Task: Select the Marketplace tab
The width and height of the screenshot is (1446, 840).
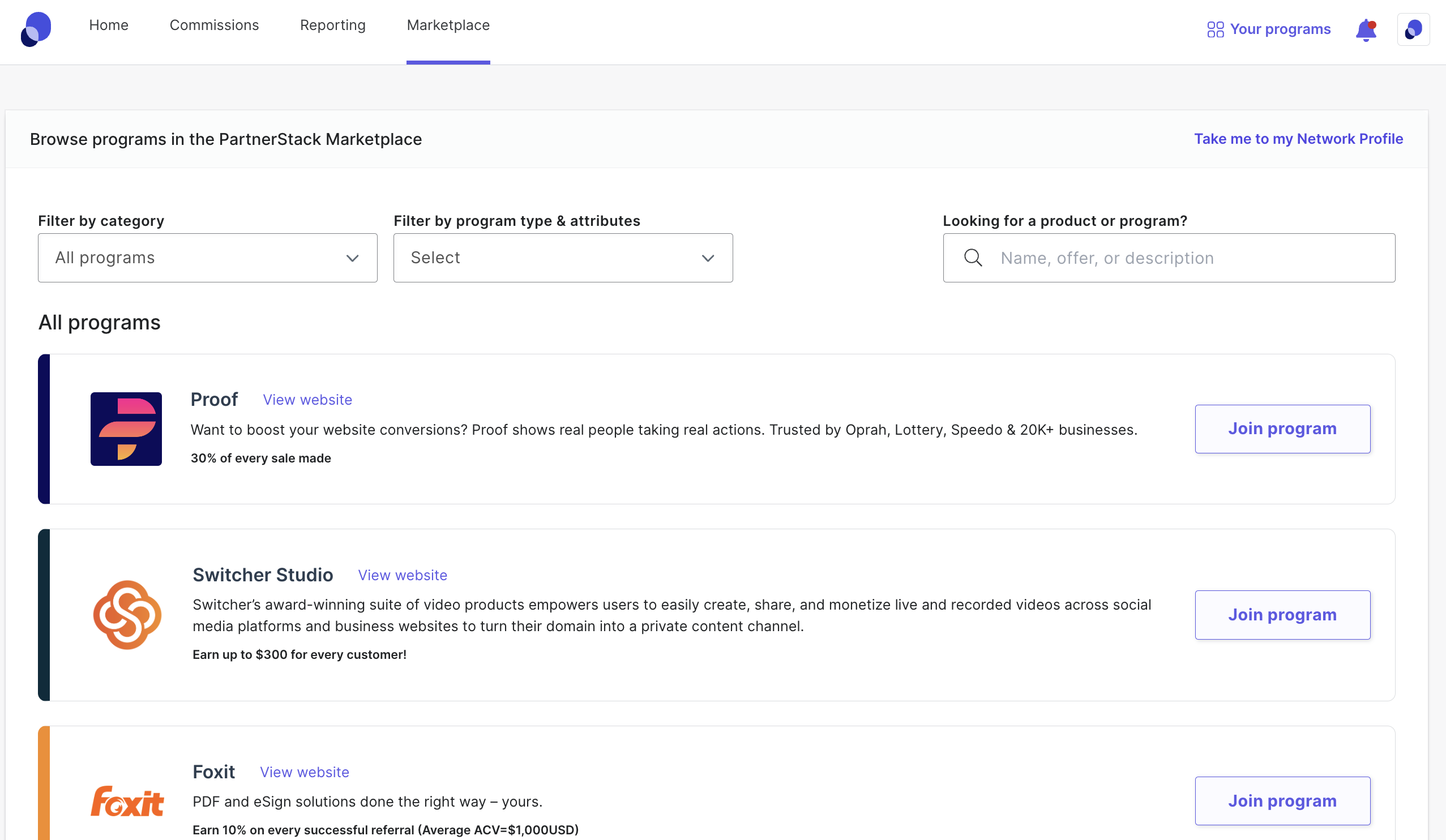Action: click(x=448, y=25)
